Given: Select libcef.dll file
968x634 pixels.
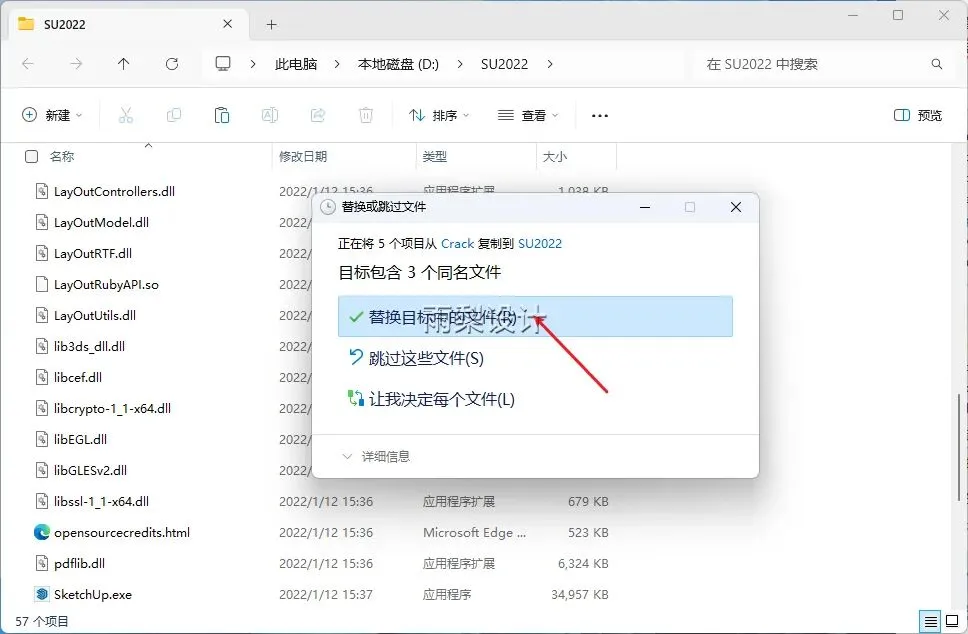Looking at the screenshot, I should coord(78,377).
